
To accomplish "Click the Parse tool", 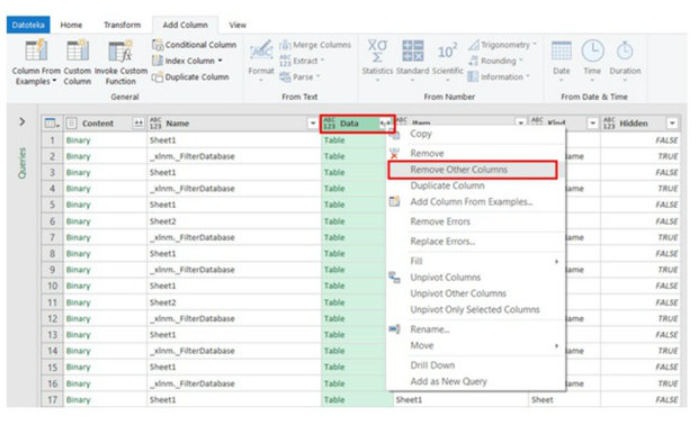I will click(300, 77).
